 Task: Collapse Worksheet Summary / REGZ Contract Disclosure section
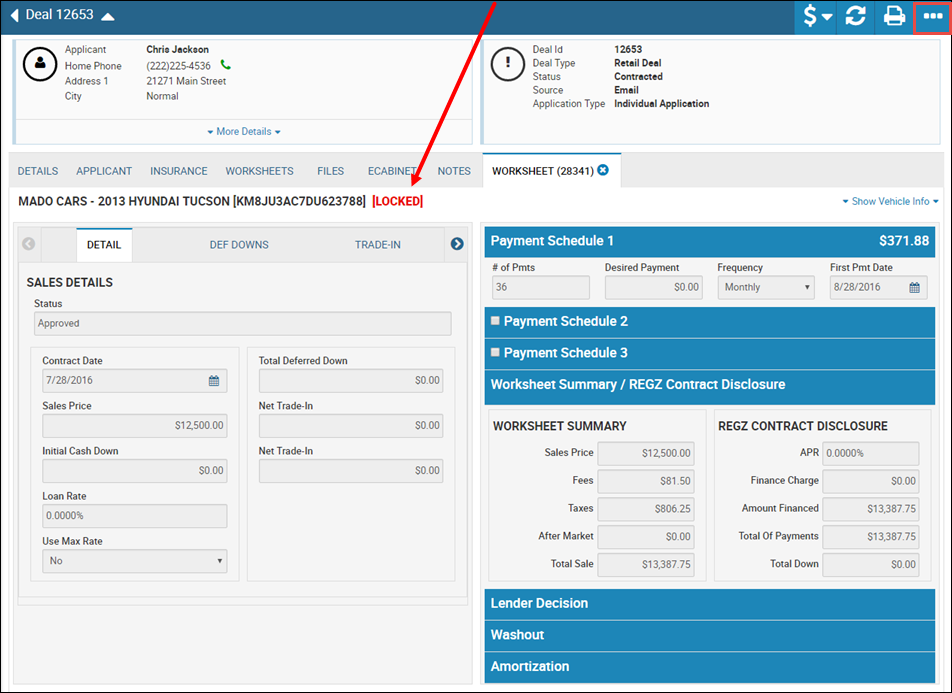(x=710, y=385)
